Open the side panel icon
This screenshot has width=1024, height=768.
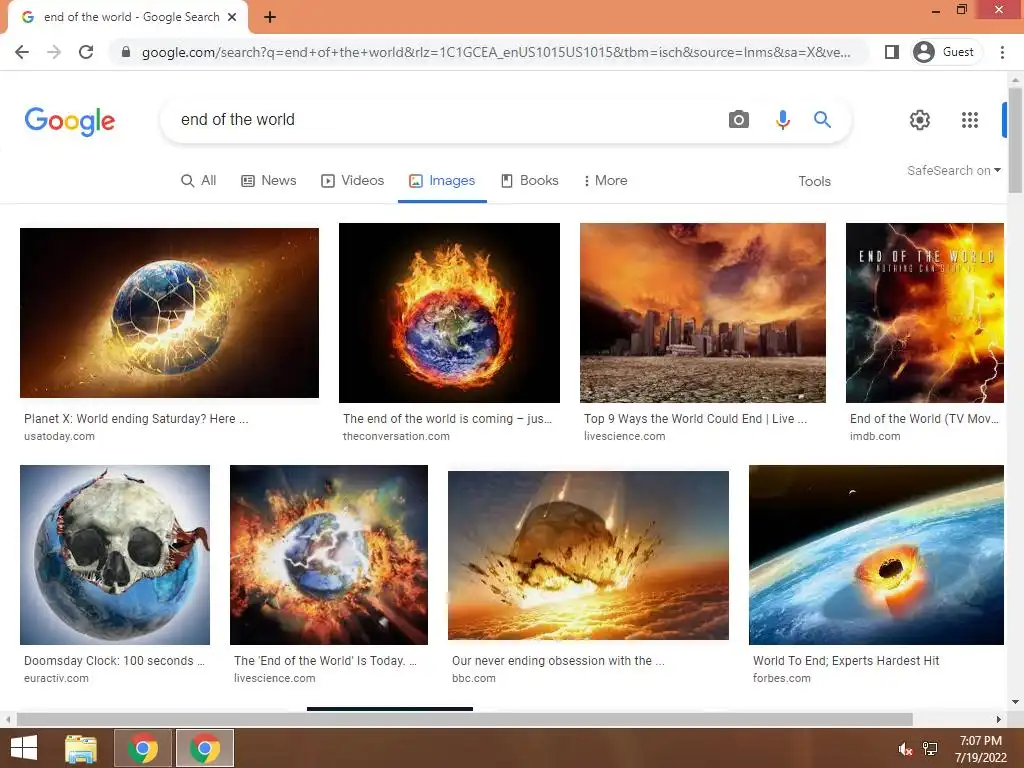891,52
